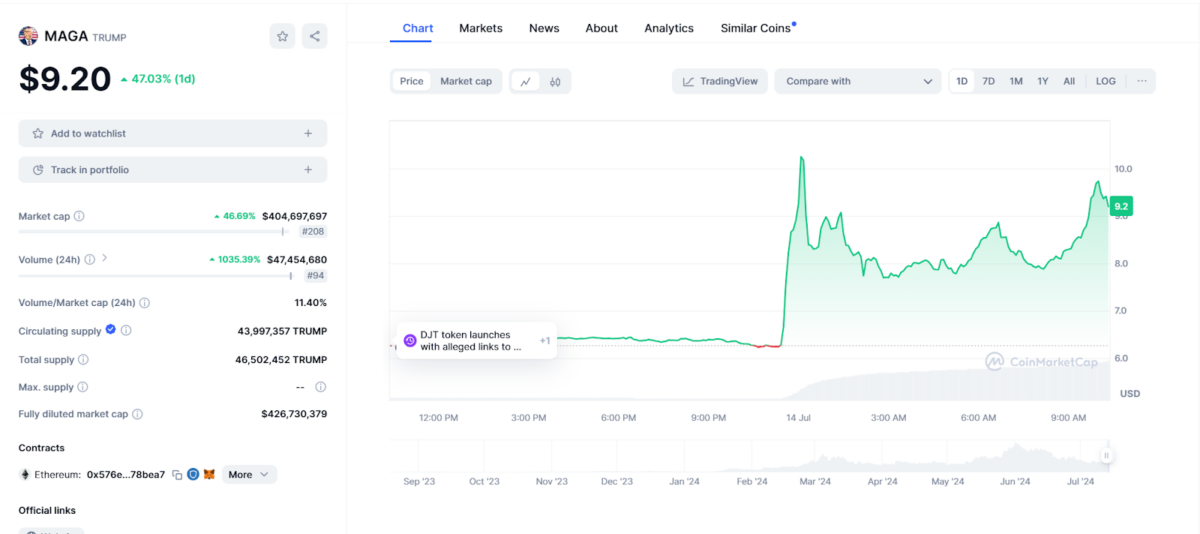Click Circulating supply verified badge
Viewport: 1200px width, 534px height.
coord(111,330)
